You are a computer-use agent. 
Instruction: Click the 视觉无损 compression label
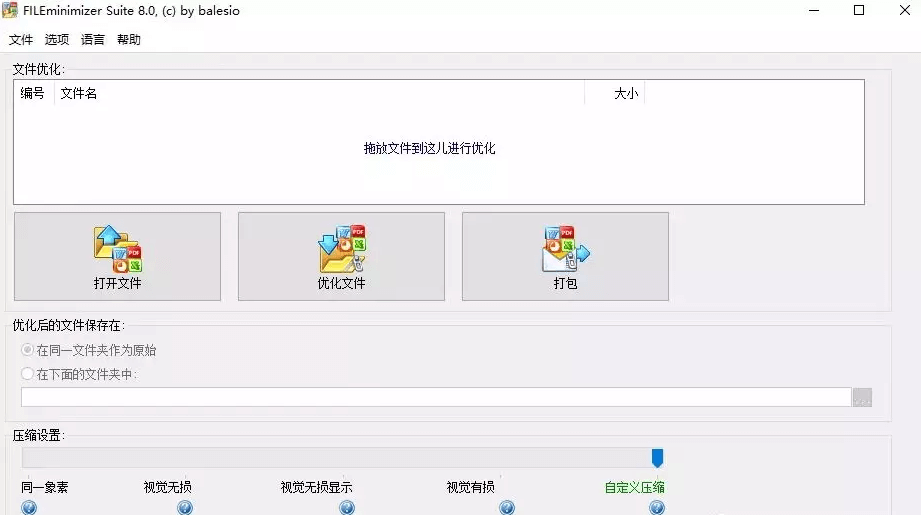click(x=167, y=487)
